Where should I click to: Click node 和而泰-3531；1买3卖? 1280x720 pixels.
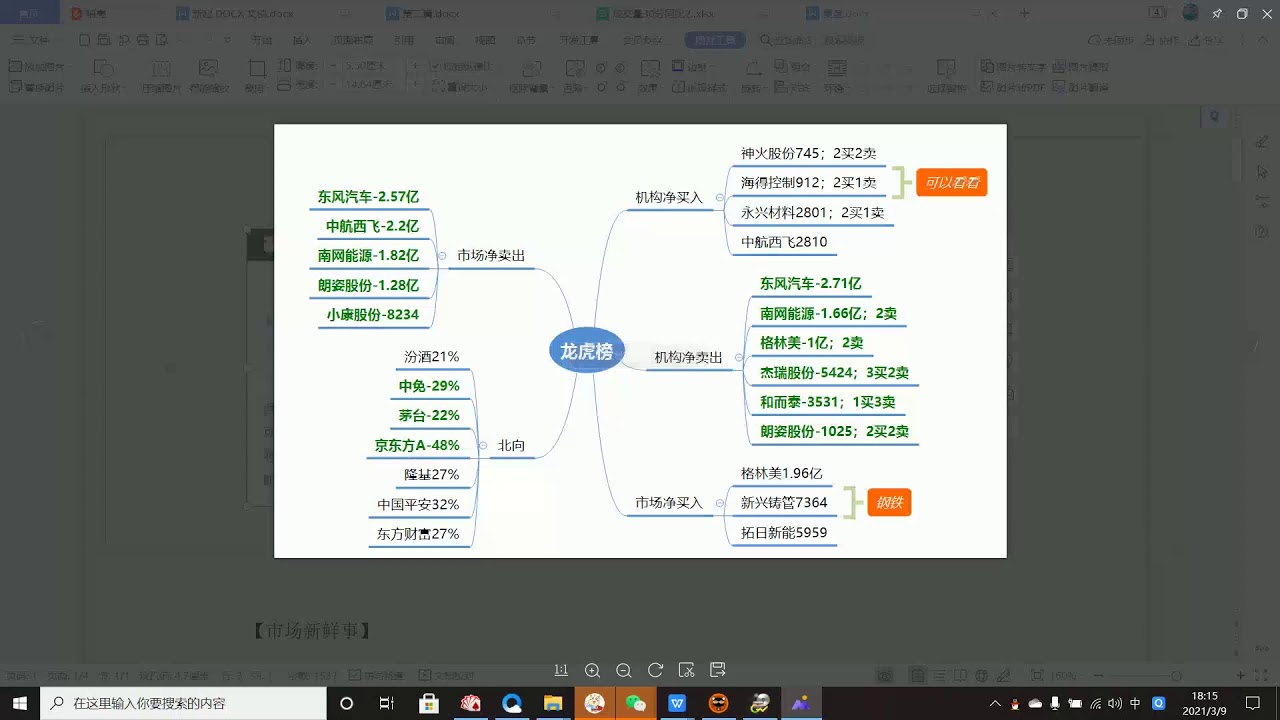click(827, 402)
